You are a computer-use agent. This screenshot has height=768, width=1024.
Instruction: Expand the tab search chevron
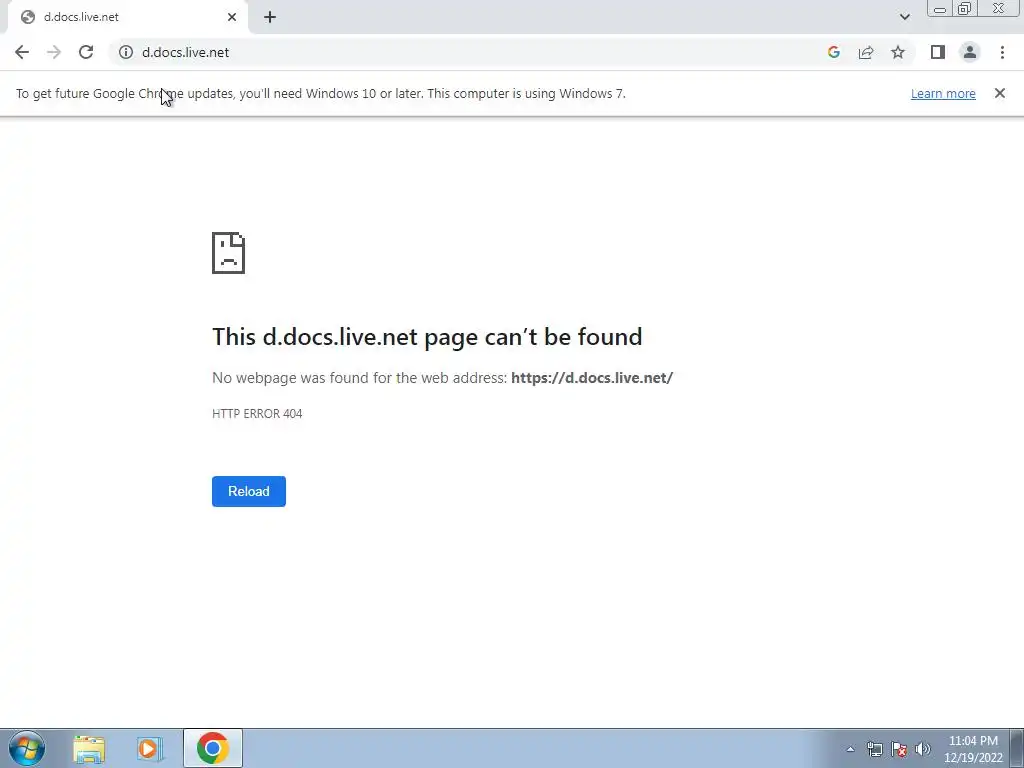point(904,17)
